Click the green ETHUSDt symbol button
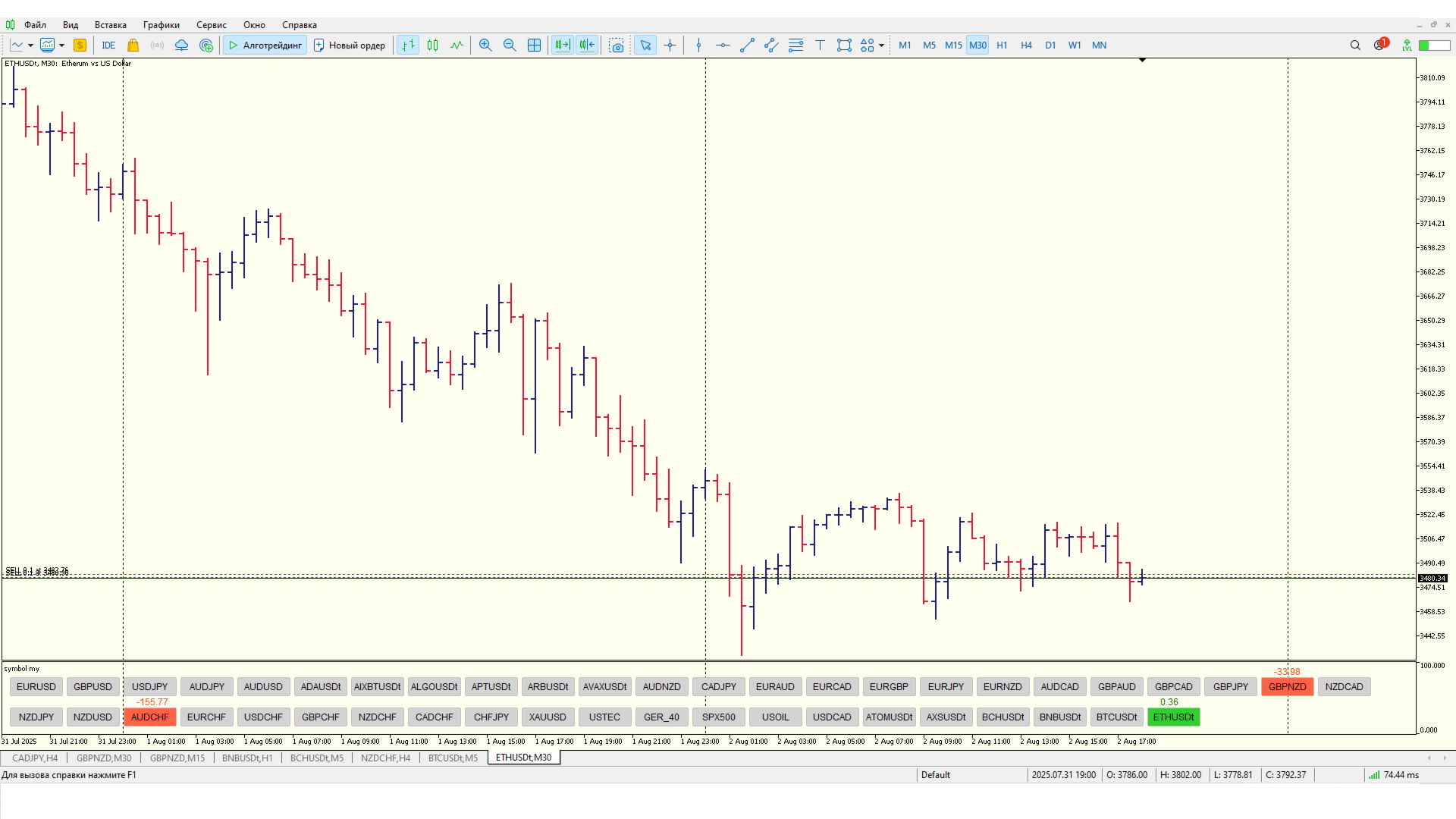The height and width of the screenshot is (819, 1456). click(1173, 717)
